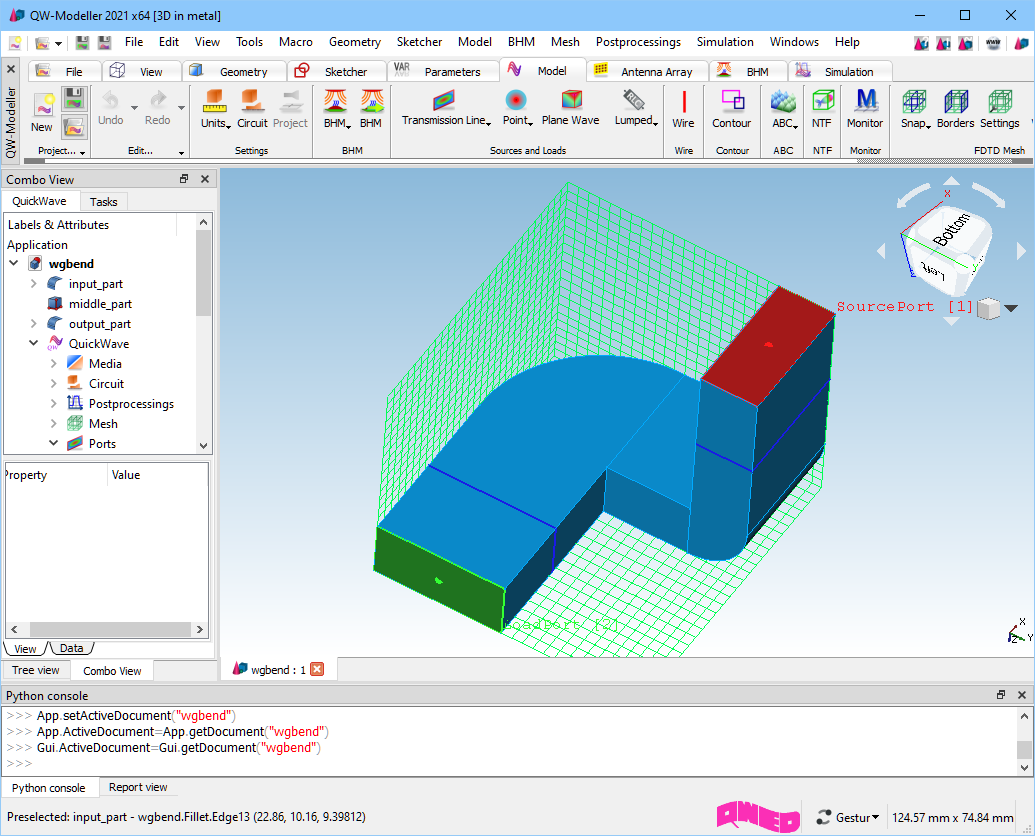Switch to the Tree view tab
The height and width of the screenshot is (836, 1035).
coord(36,670)
